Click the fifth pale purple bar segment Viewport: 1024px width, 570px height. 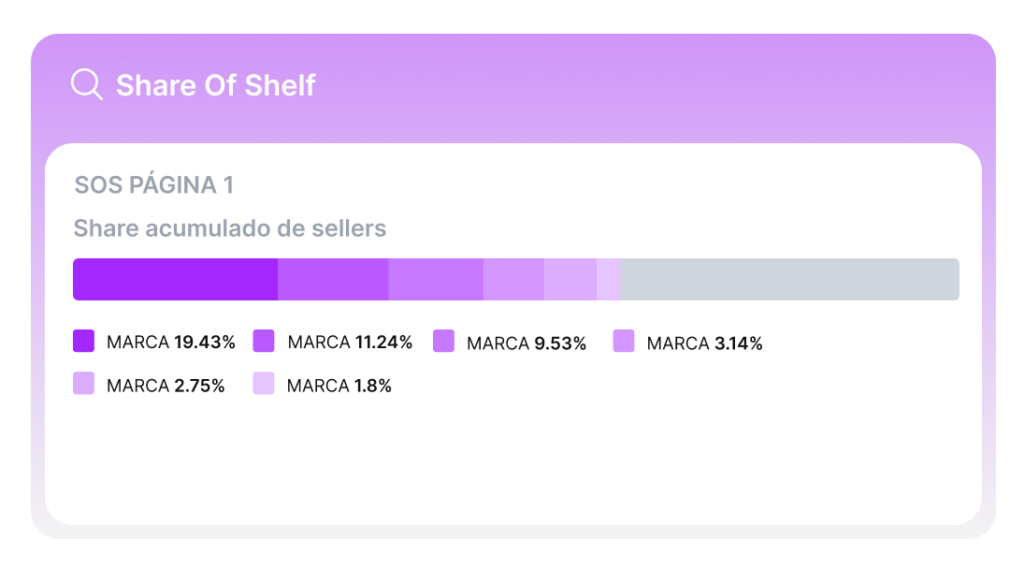click(x=570, y=279)
